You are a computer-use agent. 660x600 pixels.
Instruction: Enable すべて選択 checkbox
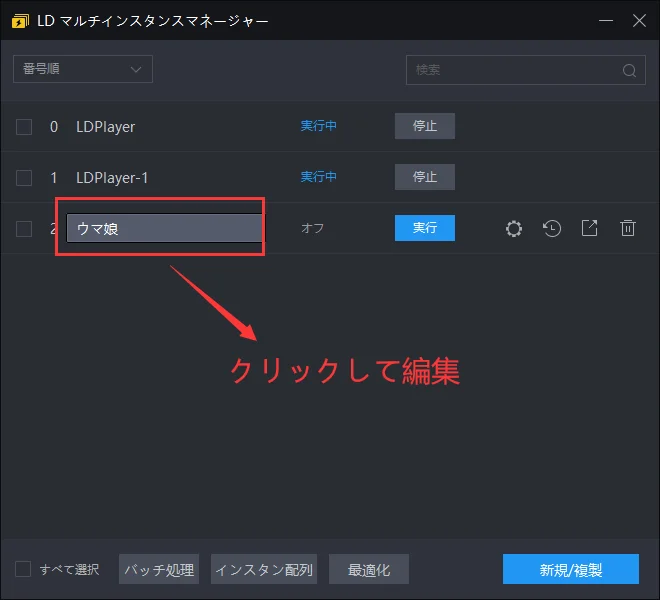pos(23,569)
